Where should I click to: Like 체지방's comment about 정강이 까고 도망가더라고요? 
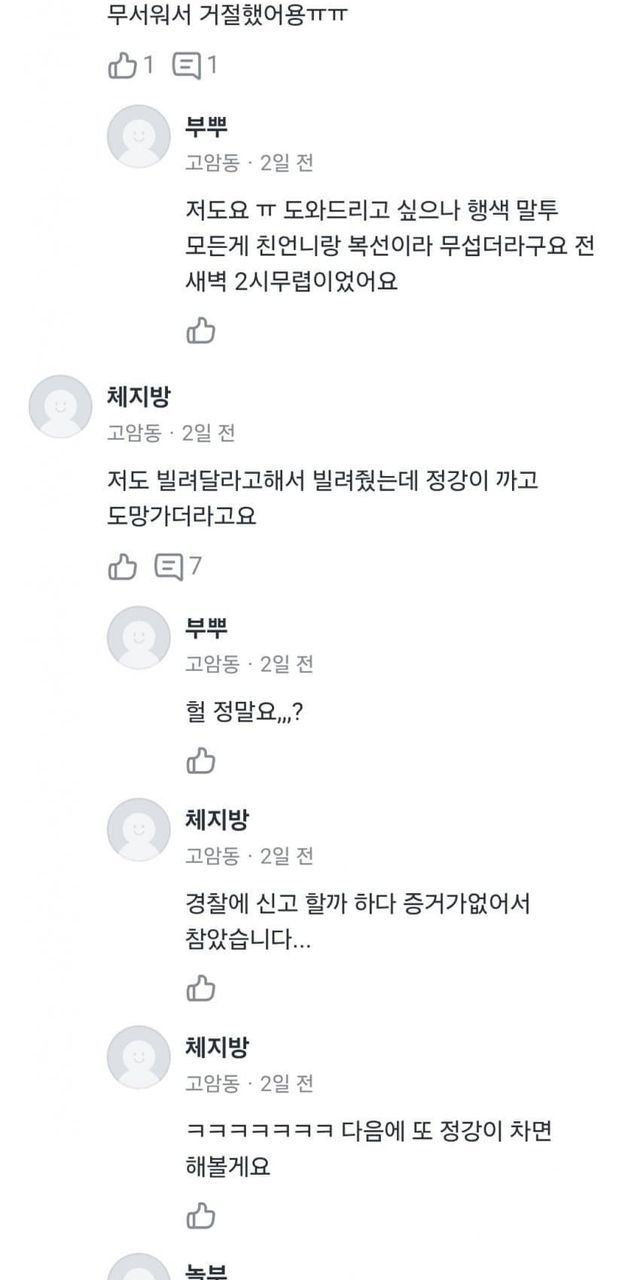pos(122,567)
